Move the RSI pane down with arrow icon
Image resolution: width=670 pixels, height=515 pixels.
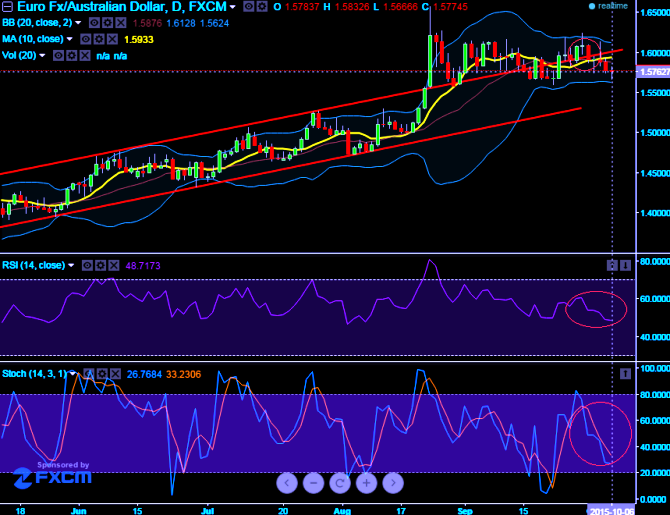pos(625,265)
